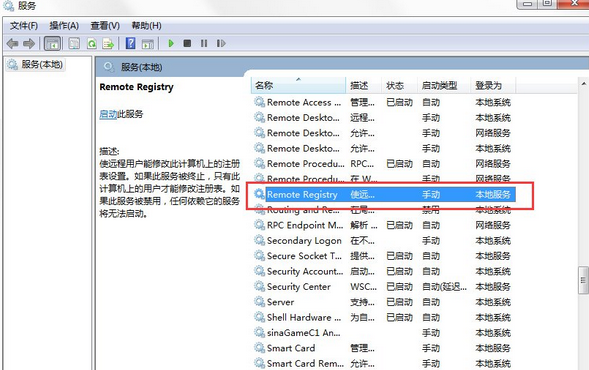Screen dimensions: 589x370
Task: Open the 查看(V) menu
Action: [x=105, y=26]
